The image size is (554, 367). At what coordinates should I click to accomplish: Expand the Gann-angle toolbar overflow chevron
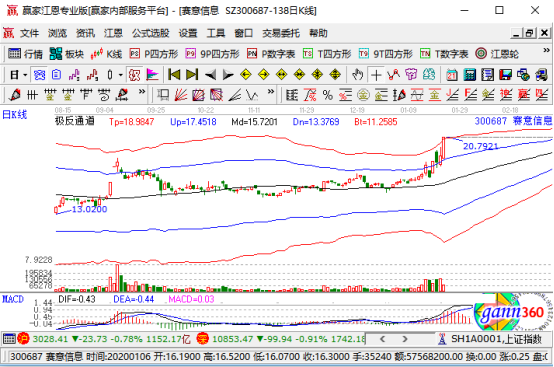(x=271, y=91)
